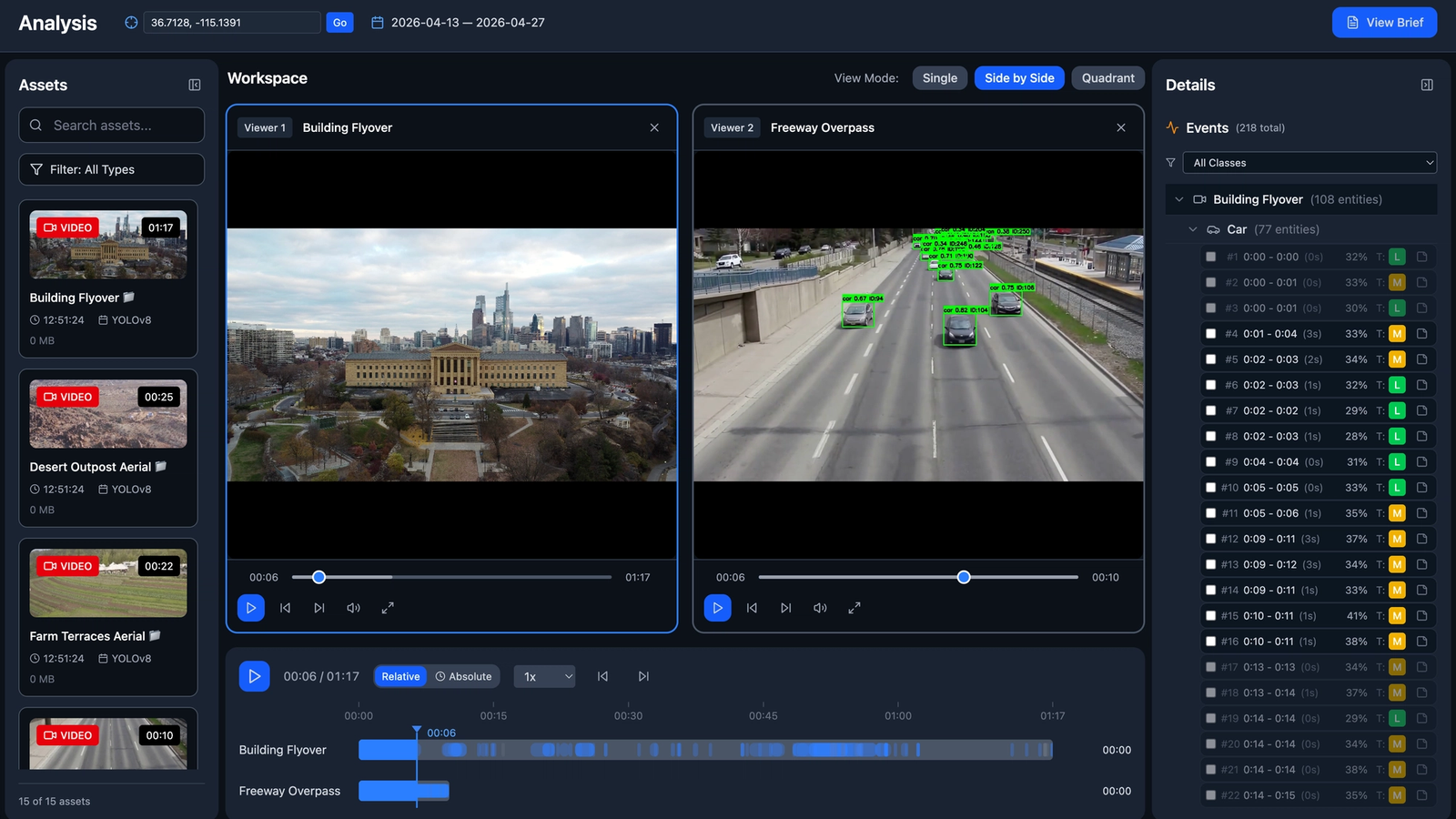1456x819 pixels.
Task: Check event #5 0:02 - 0:03 (2s) checkbox
Action: 1210,359
